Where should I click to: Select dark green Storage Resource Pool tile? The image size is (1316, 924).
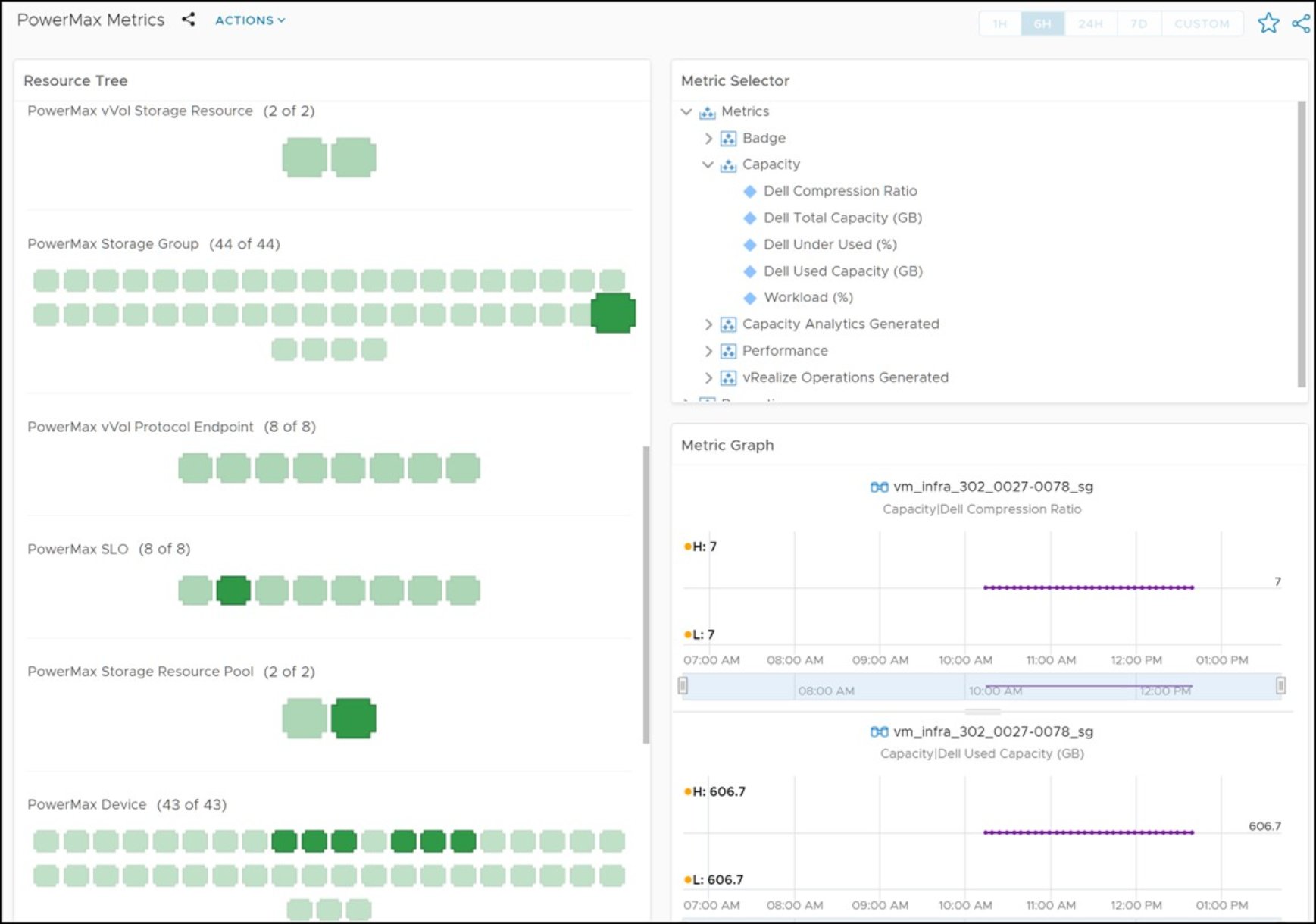tap(354, 718)
